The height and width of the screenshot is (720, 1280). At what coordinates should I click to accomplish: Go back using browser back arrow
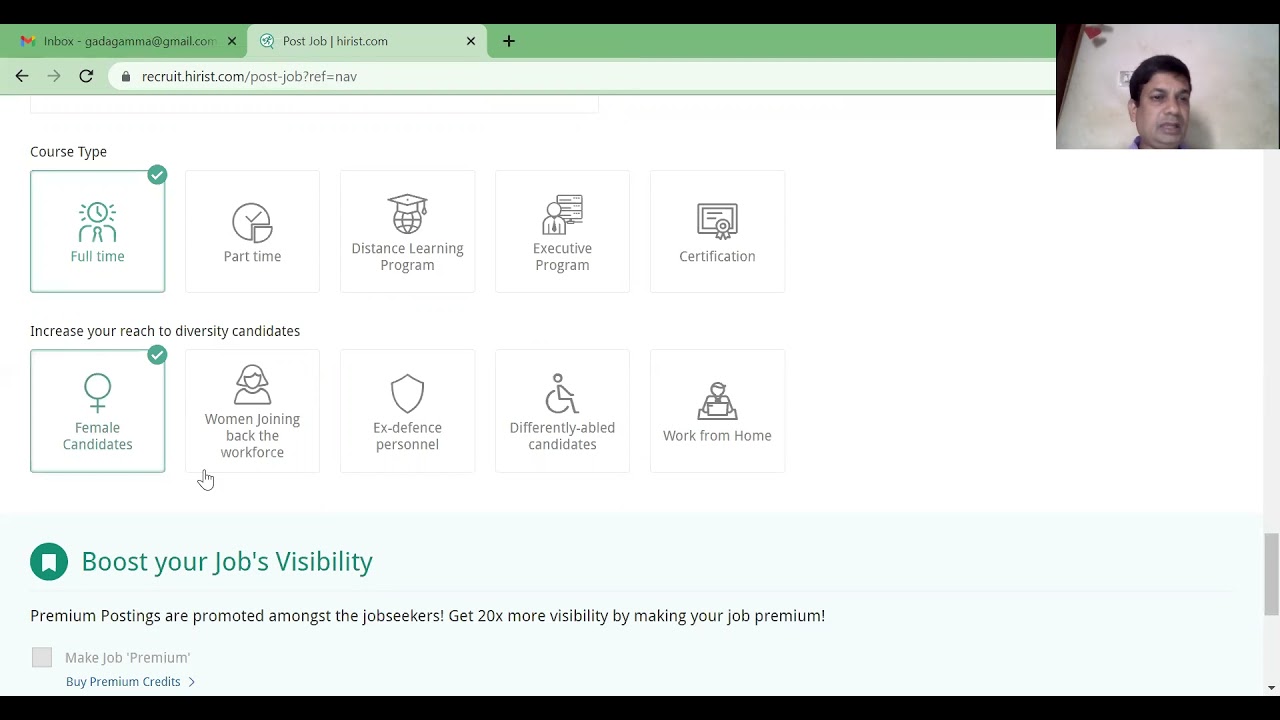[x=22, y=76]
